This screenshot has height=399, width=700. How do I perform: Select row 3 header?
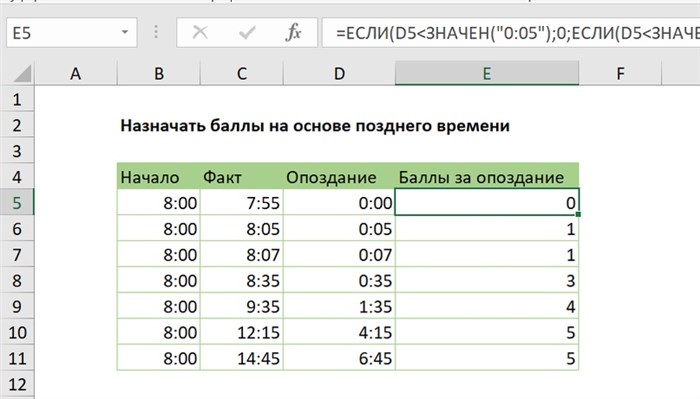coord(17,151)
